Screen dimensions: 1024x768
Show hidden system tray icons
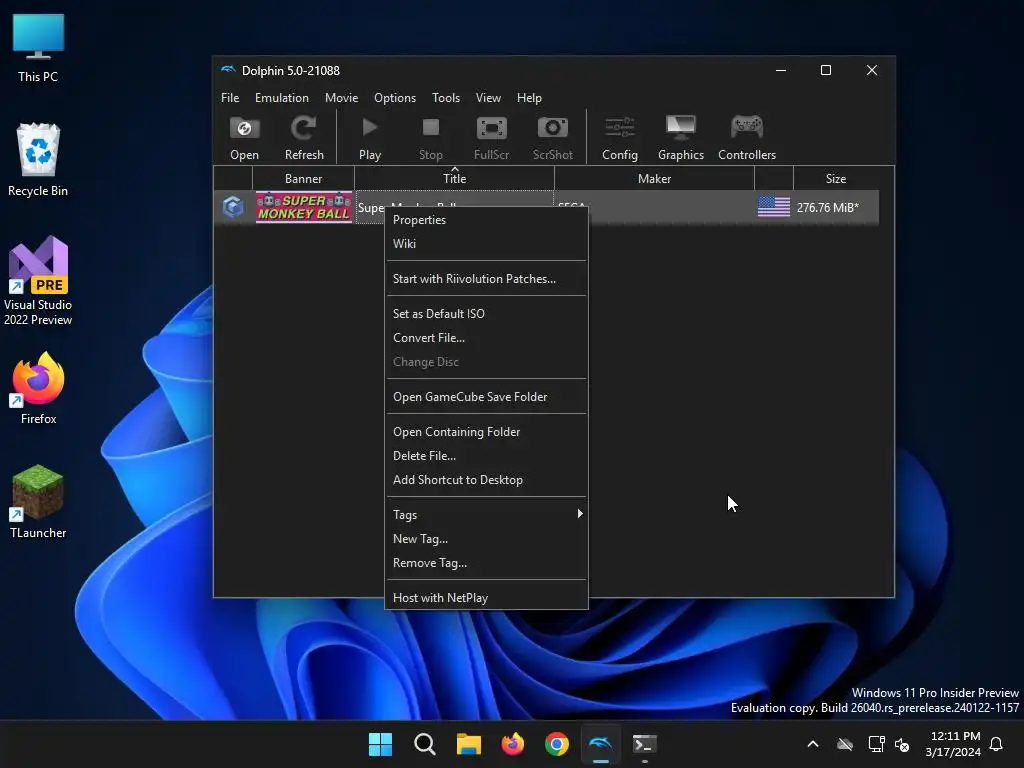[x=812, y=744]
